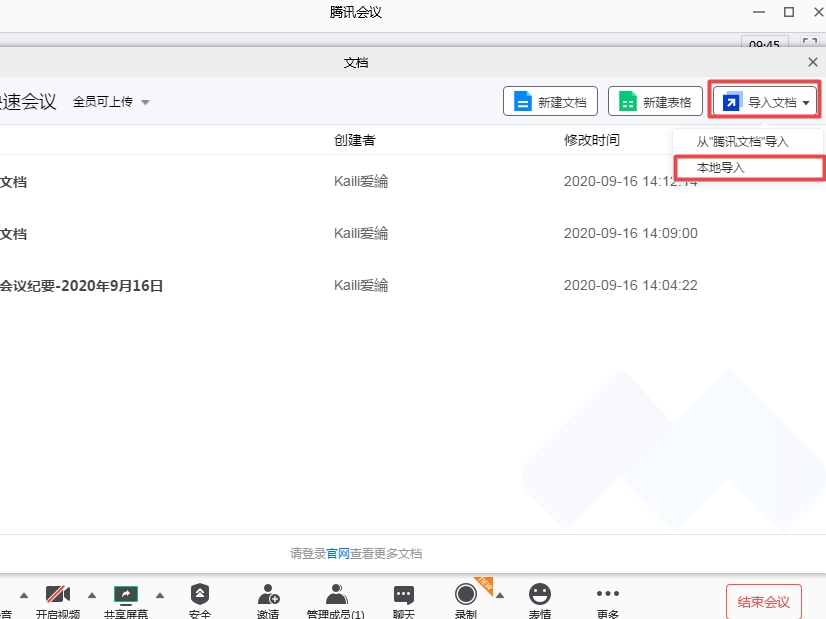The image size is (826, 619).
Task: Select creator Kaili in 会议纪要 row
Action: coord(361,286)
